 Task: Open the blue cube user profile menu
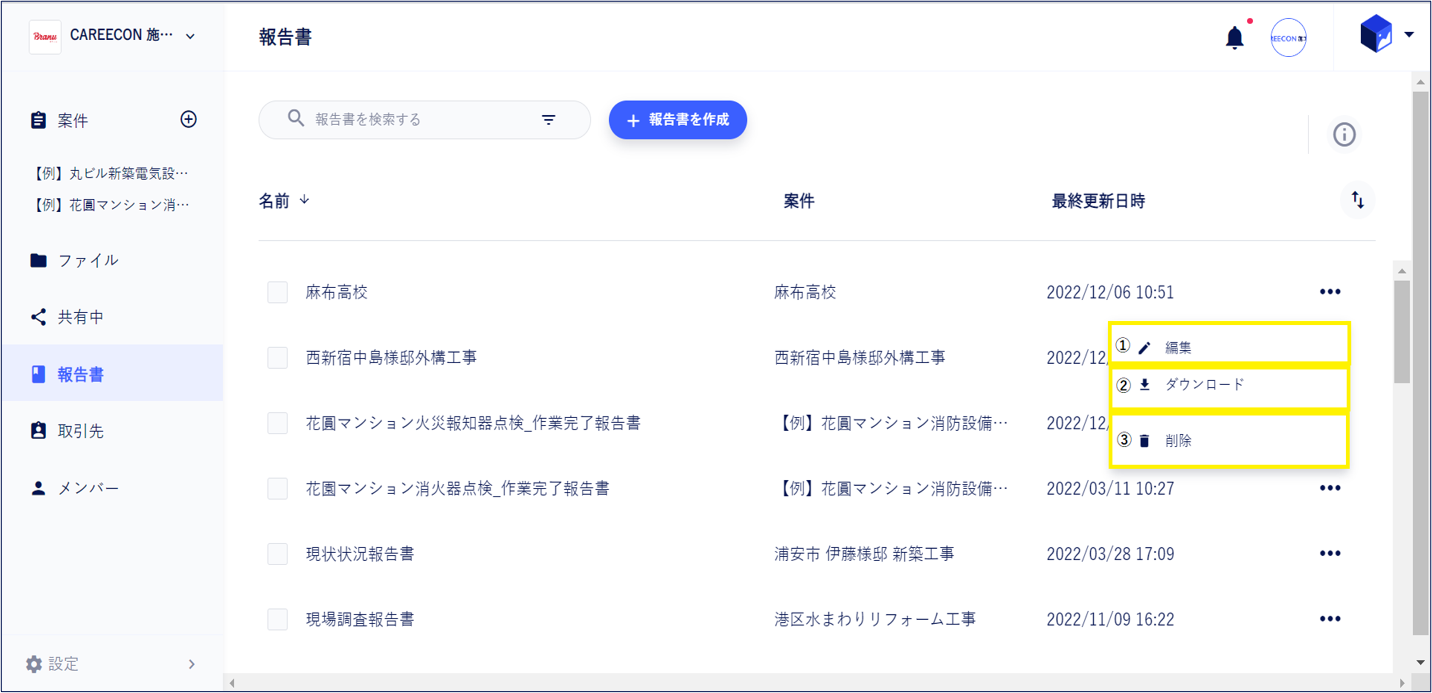coord(1386,35)
